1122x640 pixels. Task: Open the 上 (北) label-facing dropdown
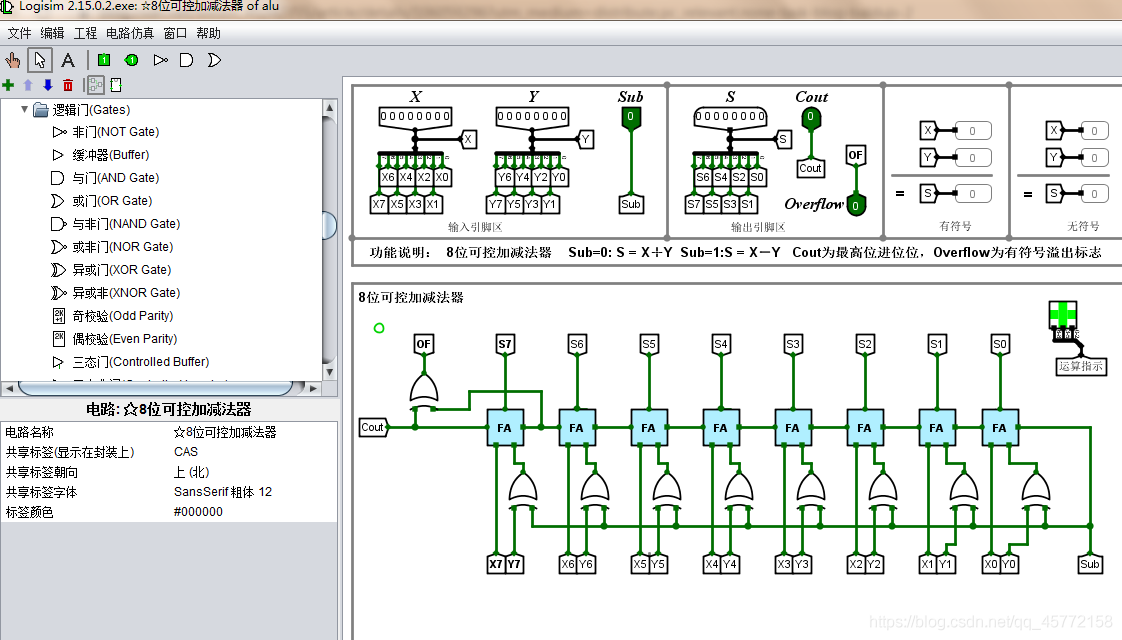(254, 472)
